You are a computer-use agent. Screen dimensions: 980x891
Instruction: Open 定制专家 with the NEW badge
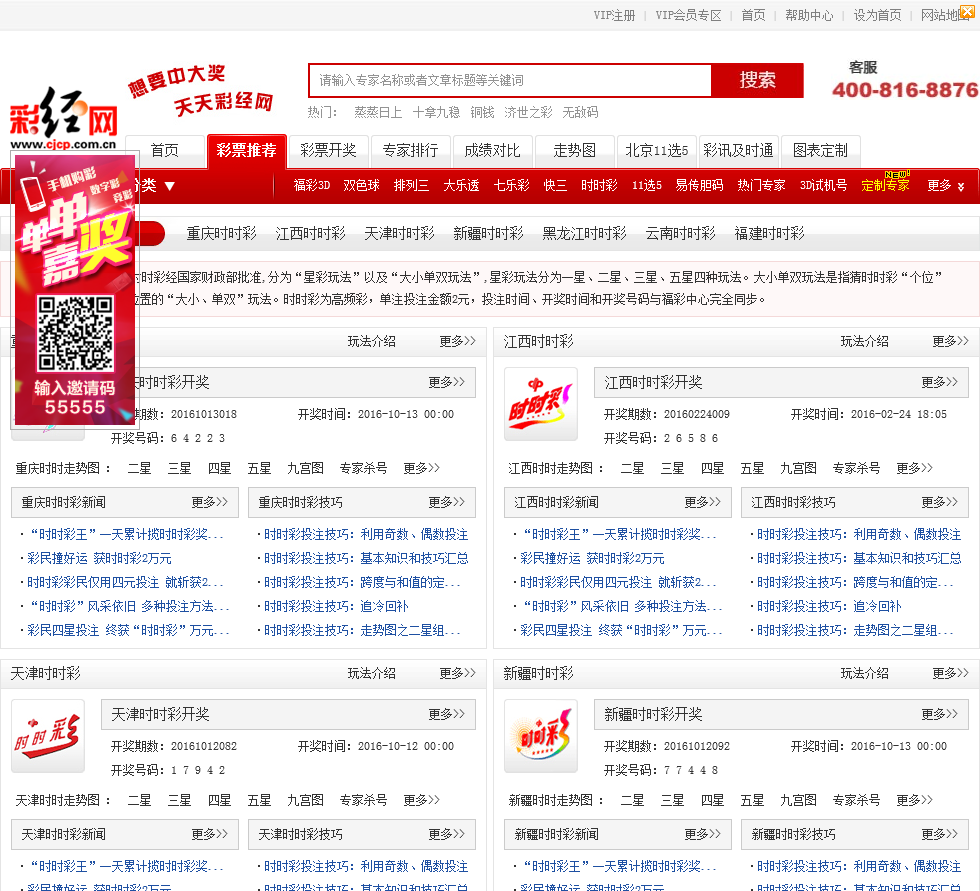click(x=885, y=186)
